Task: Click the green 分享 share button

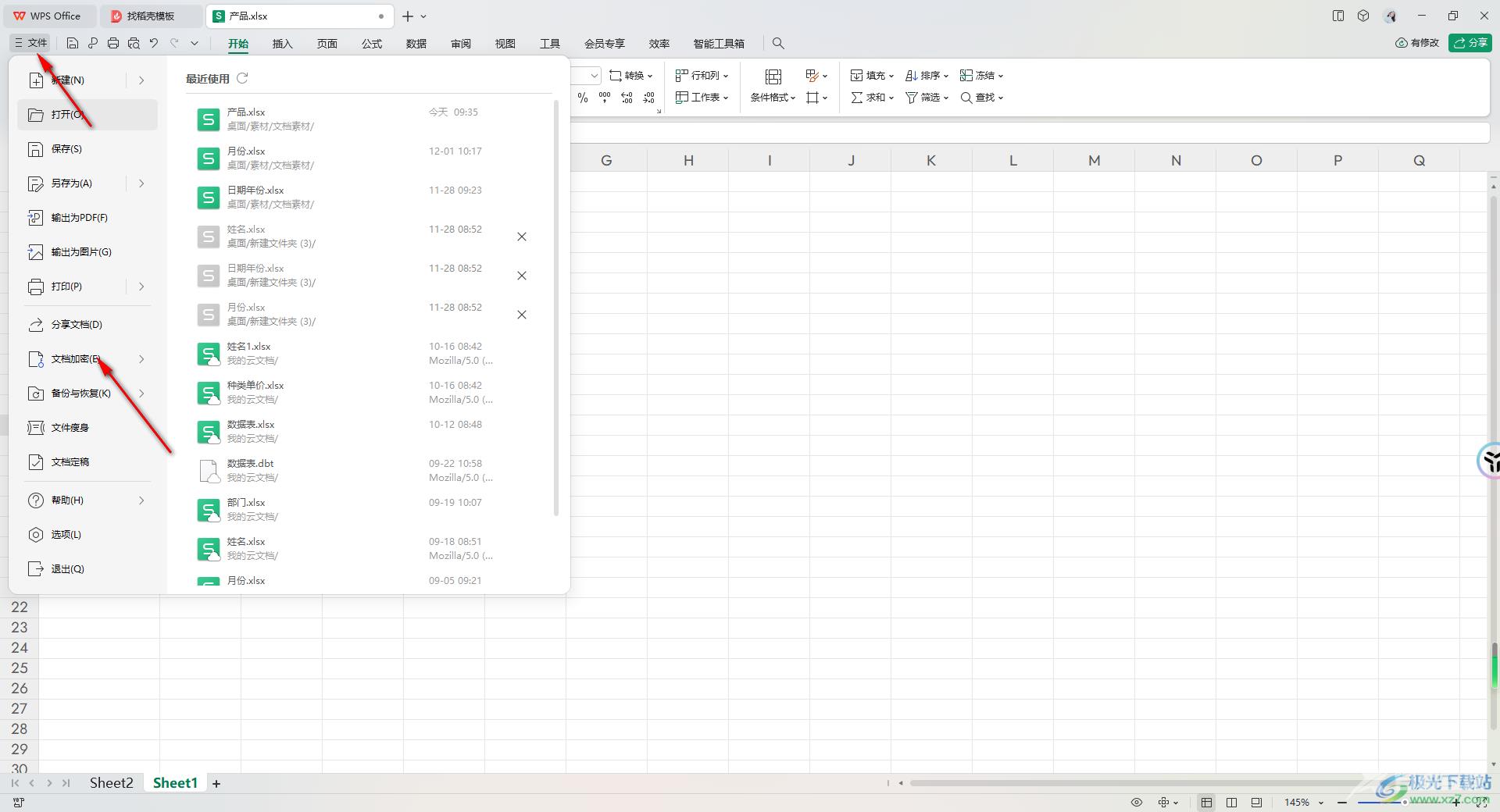Action: pyautogui.click(x=1470, y=43)
